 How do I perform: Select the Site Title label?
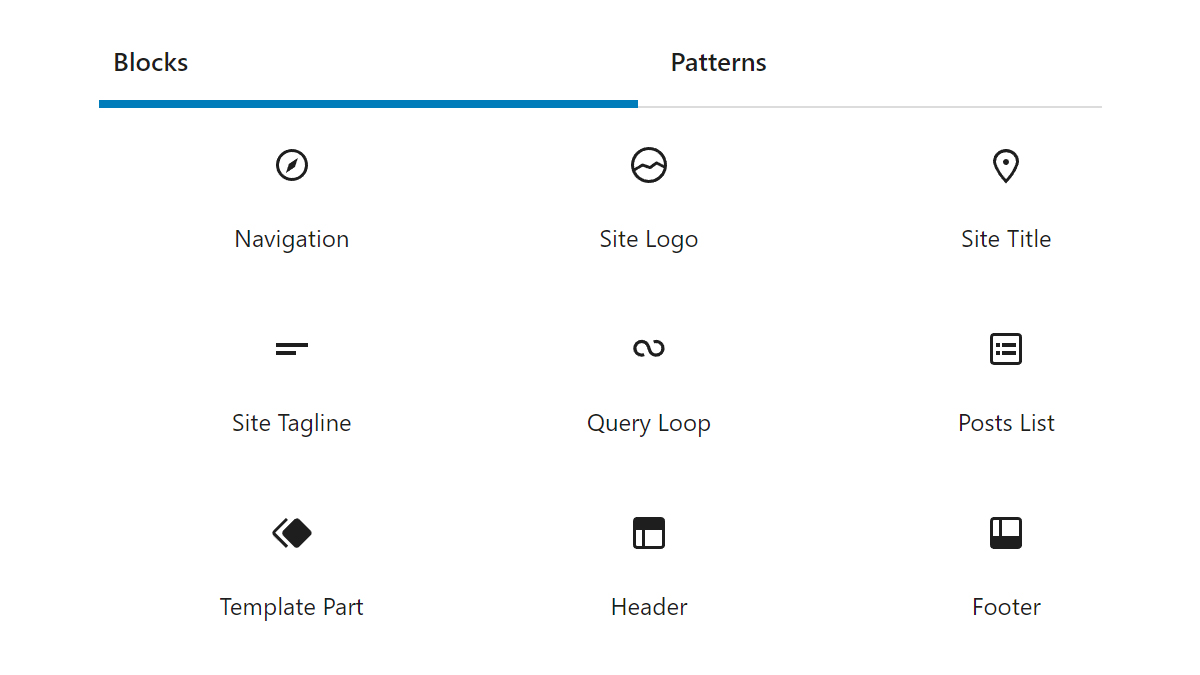point(1006,239)
